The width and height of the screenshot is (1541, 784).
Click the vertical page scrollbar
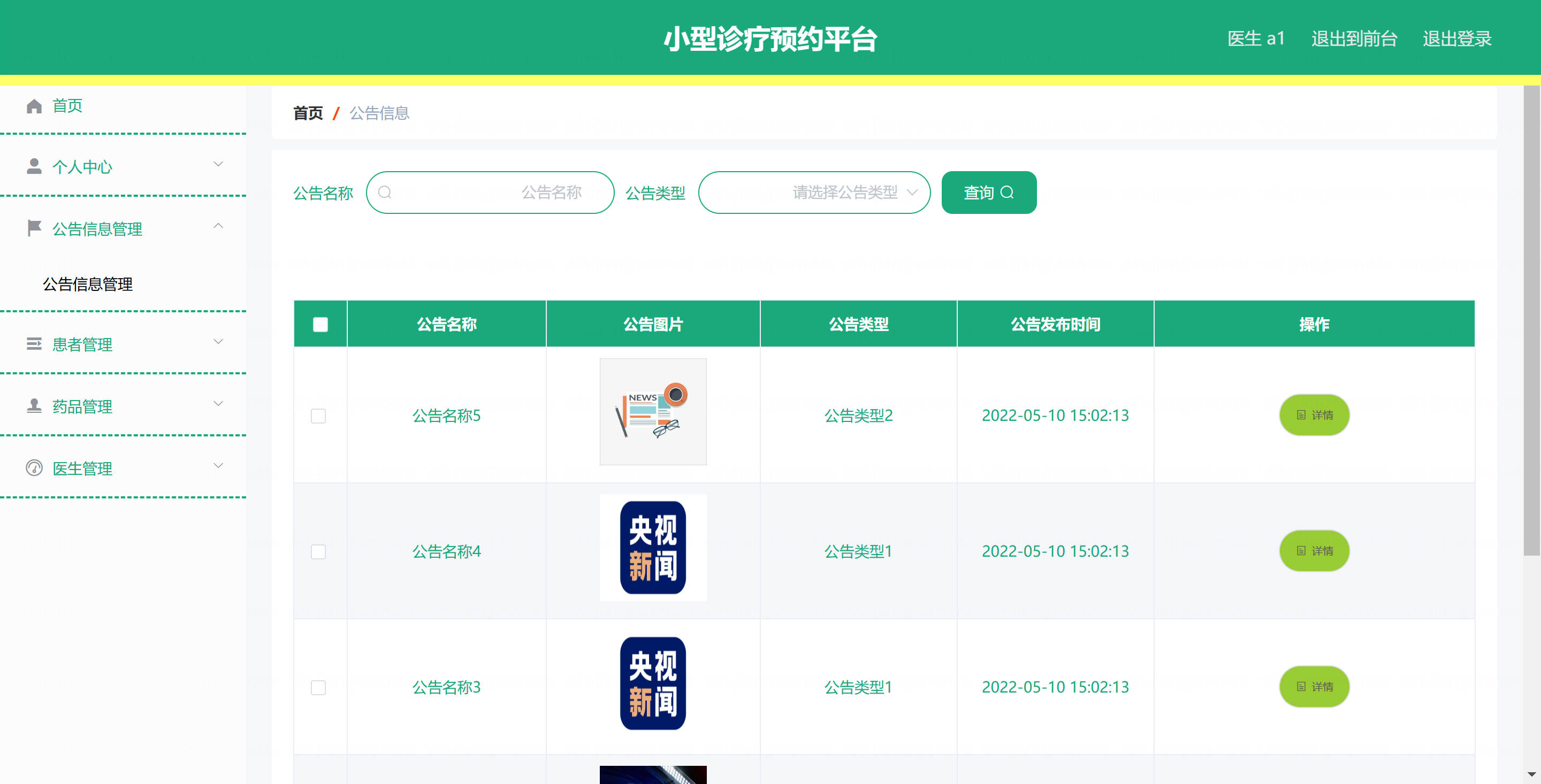[x=1531, y=320]
